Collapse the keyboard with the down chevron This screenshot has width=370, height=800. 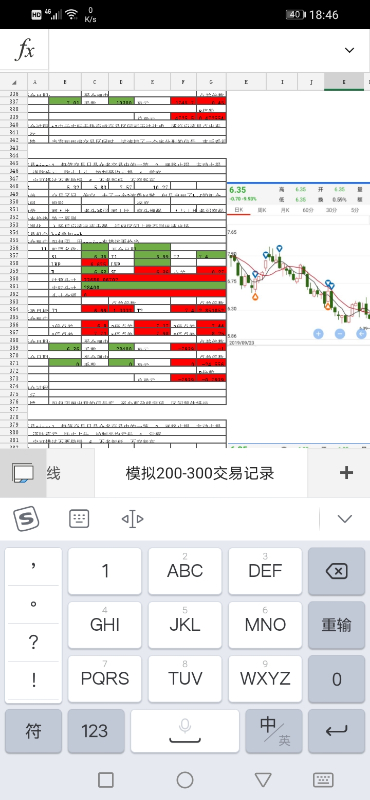click(345, 519)
